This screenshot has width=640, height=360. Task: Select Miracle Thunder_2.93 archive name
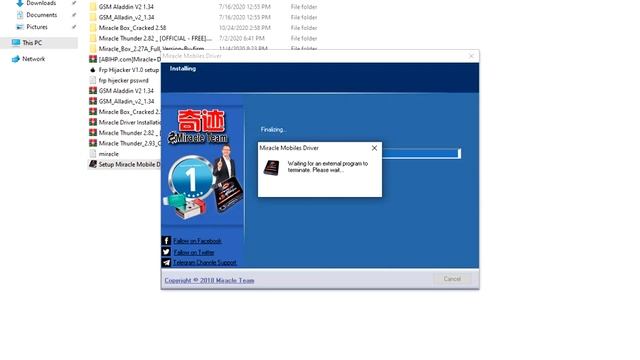click(129, 144)
